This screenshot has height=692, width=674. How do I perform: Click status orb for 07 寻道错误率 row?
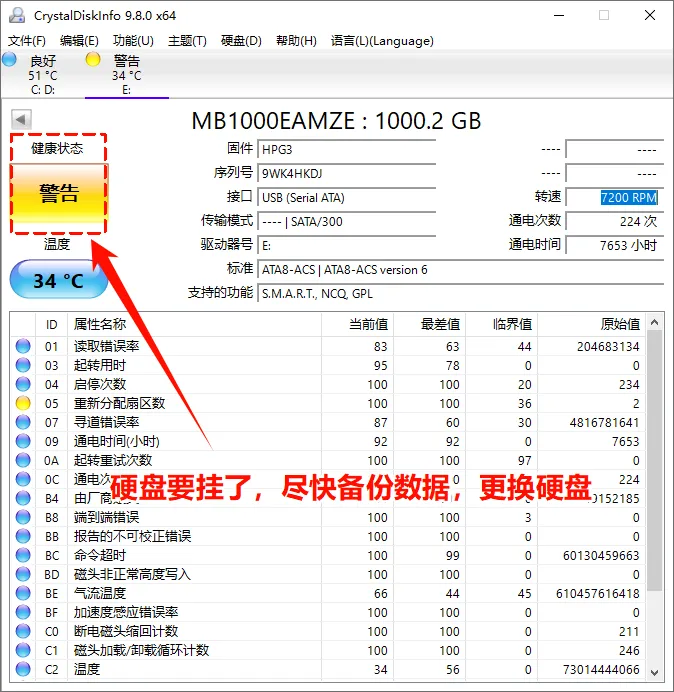point(23,422)
